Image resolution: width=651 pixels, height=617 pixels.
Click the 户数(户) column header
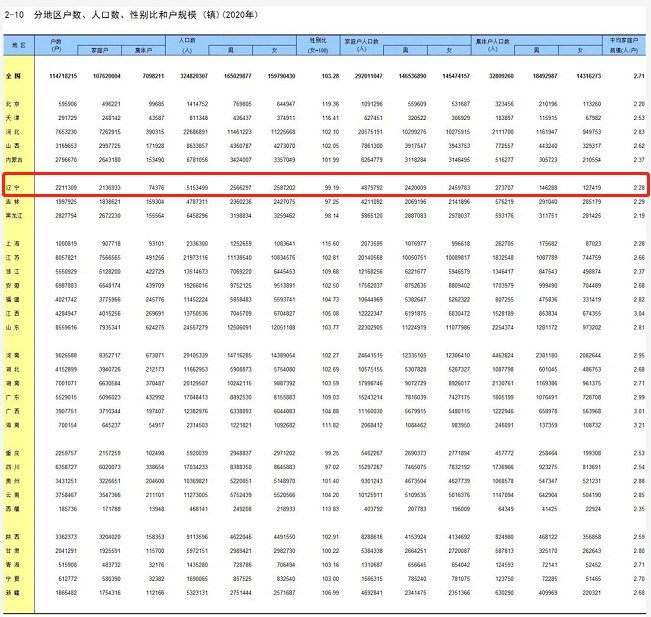tap(56, 45)
